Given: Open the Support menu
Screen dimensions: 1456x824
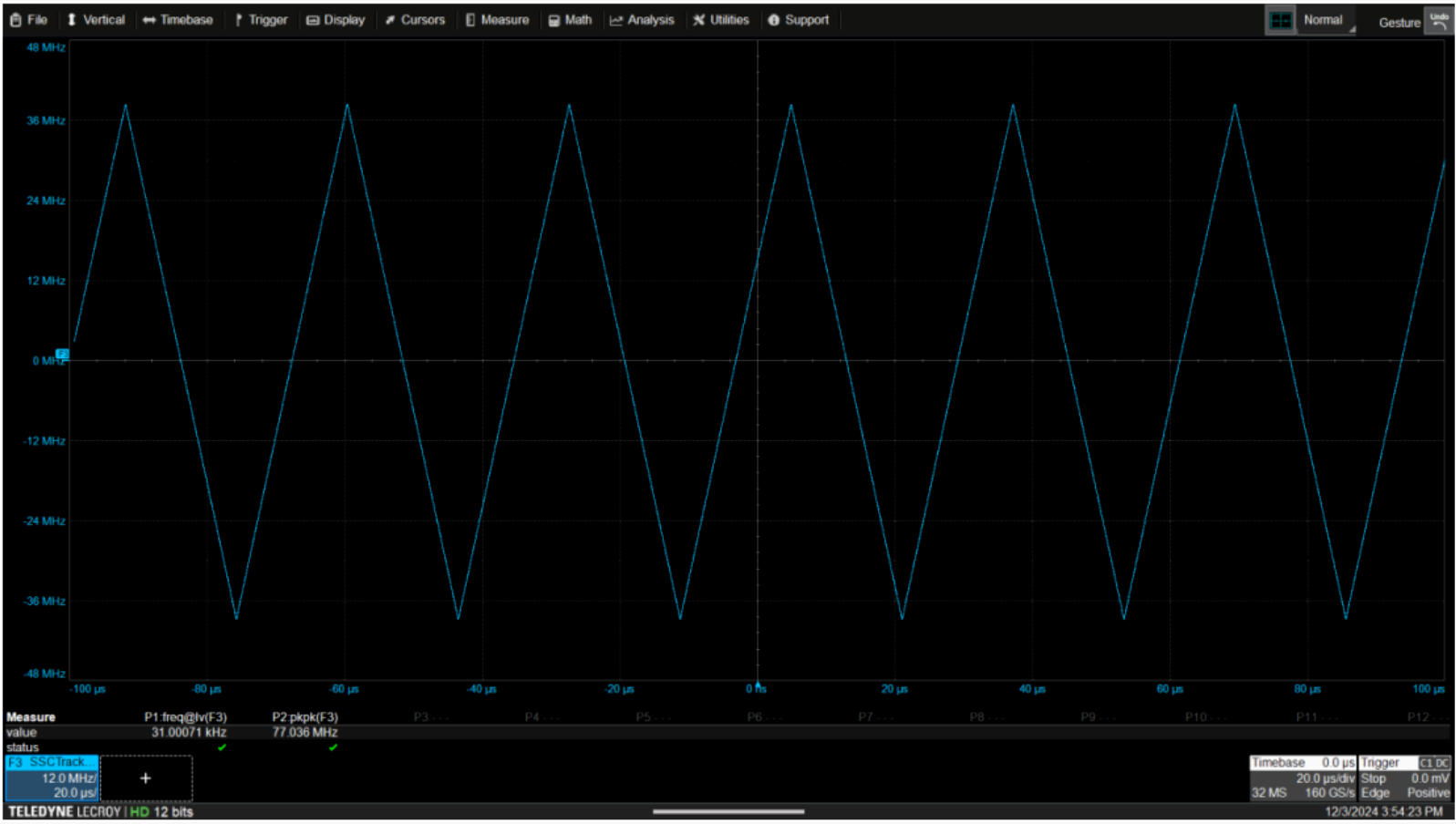Looking at the screenshot, I should [x=799, y=20].
